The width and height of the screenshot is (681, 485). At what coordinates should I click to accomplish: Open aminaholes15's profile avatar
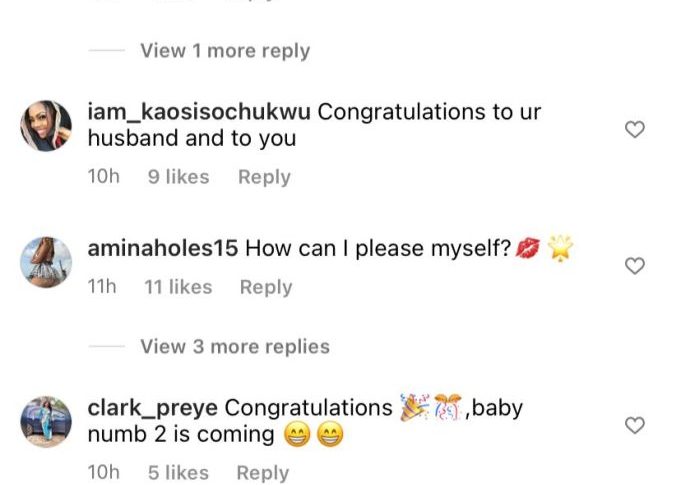(x=47, y=262)
